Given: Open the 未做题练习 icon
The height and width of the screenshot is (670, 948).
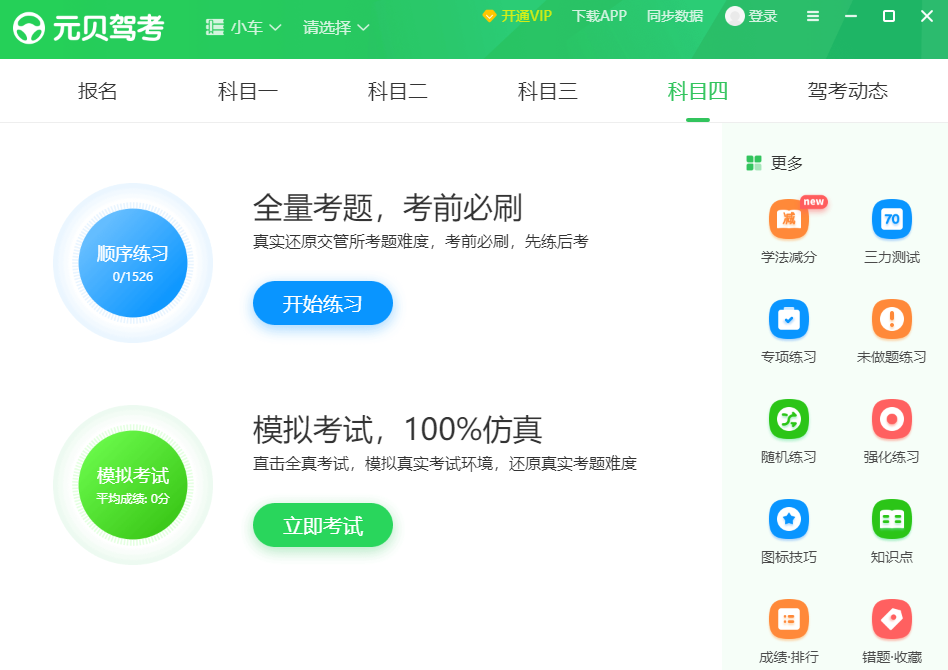Looking at the screenshot, I should (891, 319).
